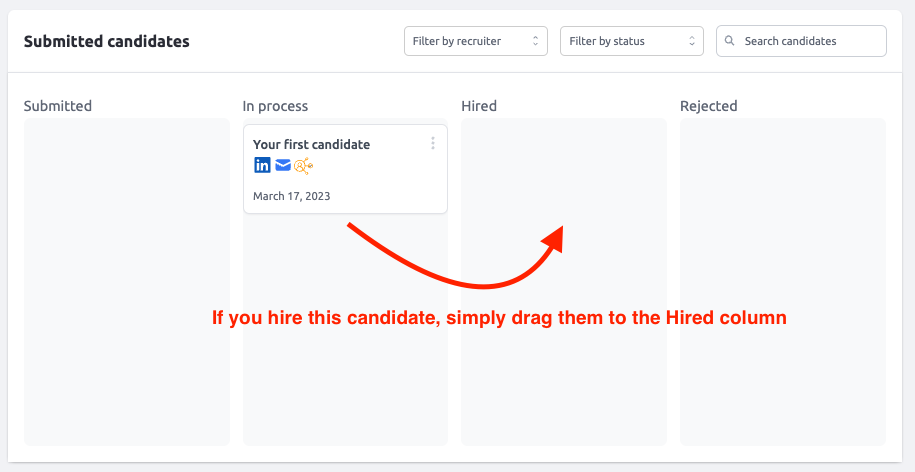Screen dimensions: 915x472
Task: Click the magnifying glass search icon
Action: click(x=729, y=41)
